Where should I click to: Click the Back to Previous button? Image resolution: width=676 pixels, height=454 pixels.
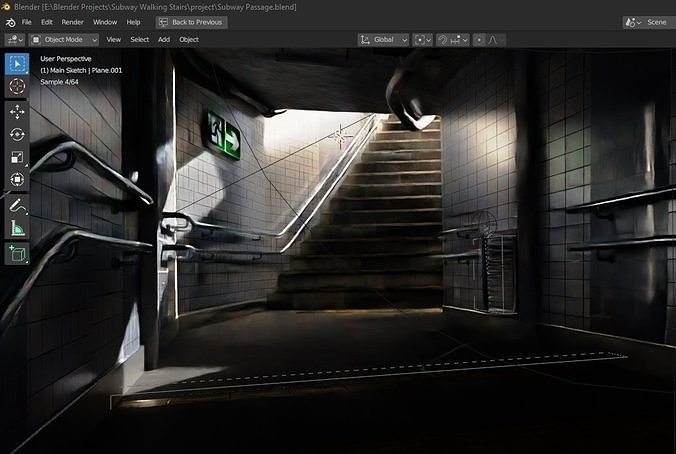pyautogui.click(x=191, y=22)
